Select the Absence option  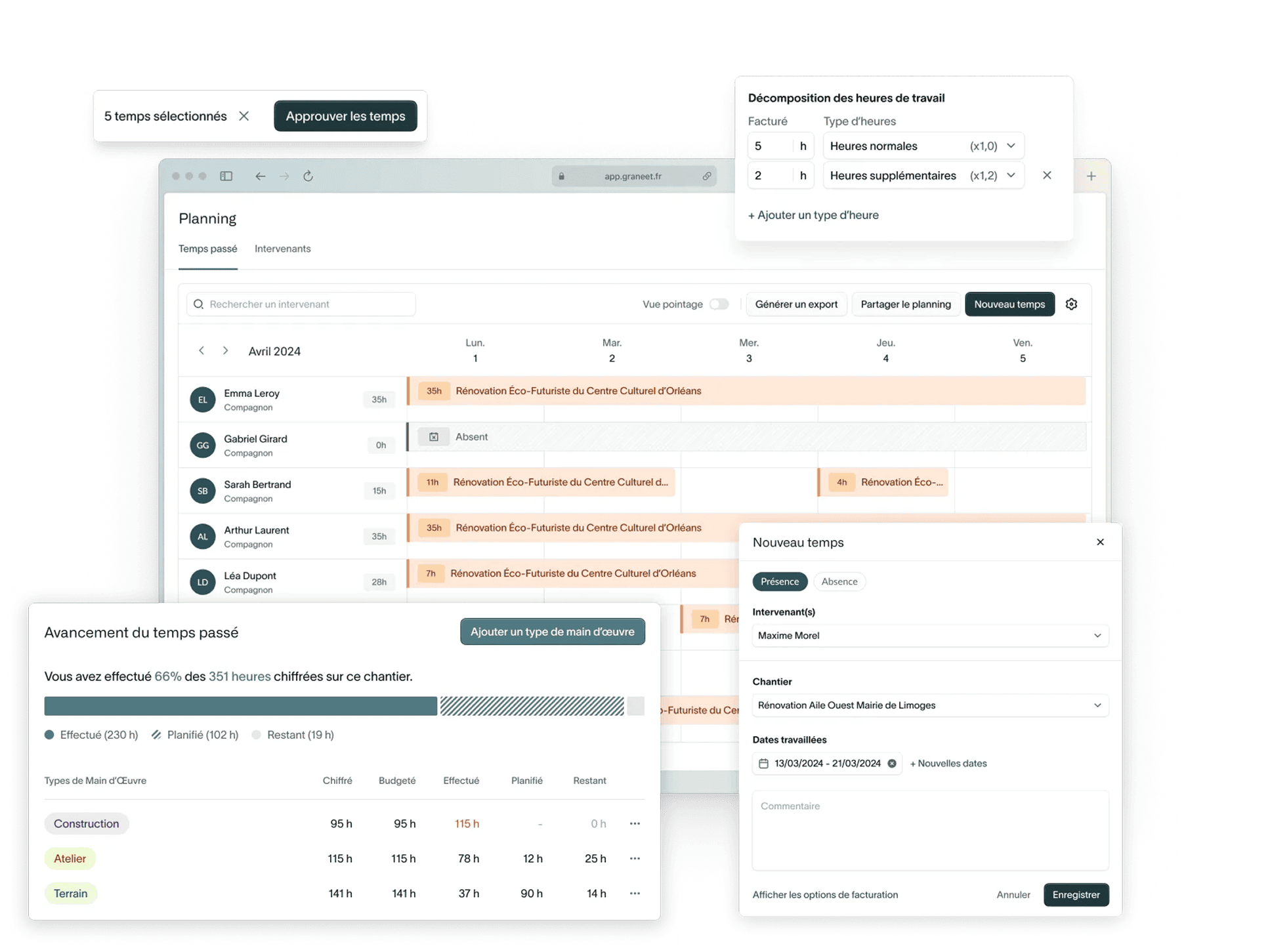click(839, 581)
